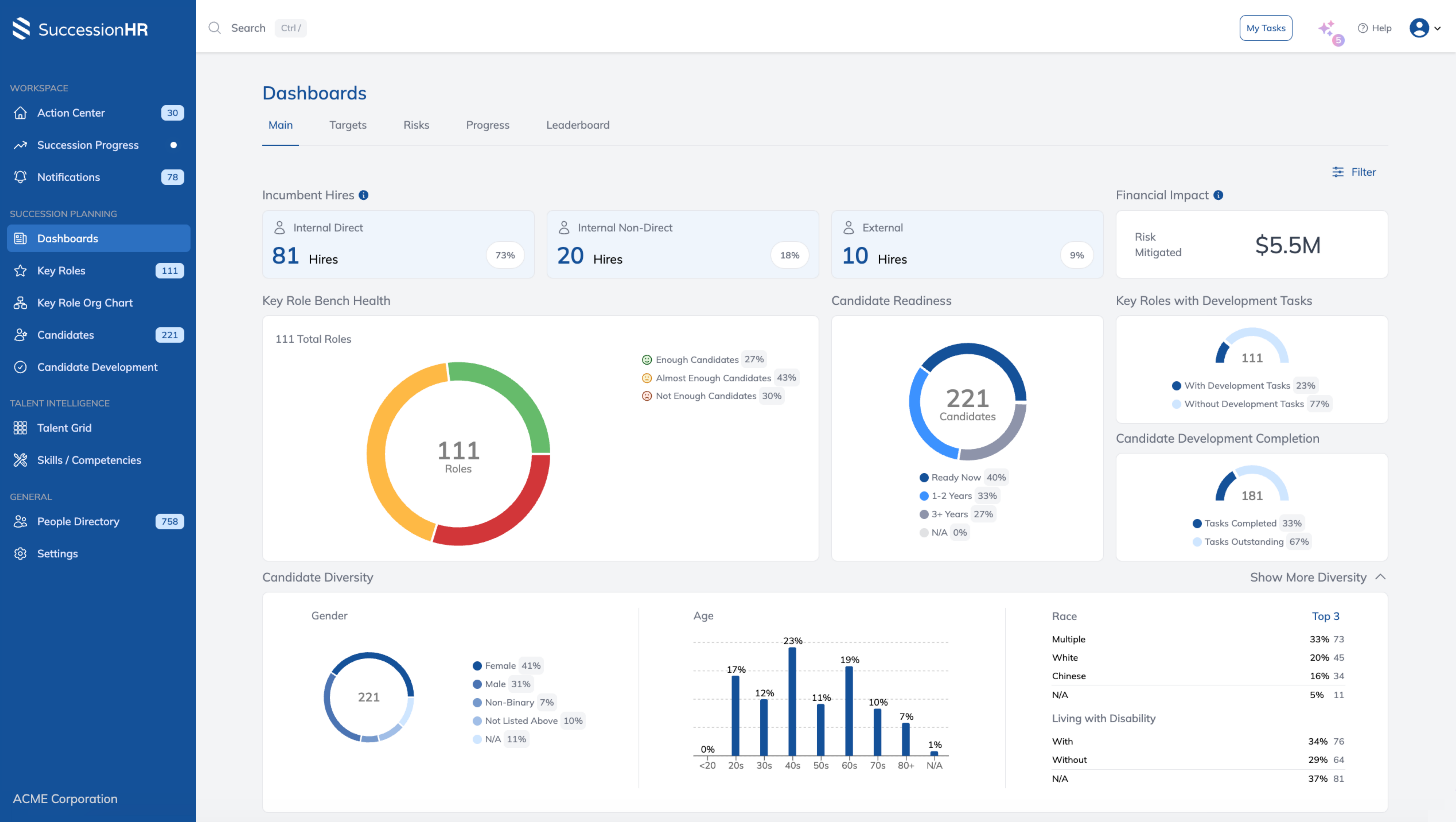Click the Incumbent Hires info icon
1456x822 pixels.
pos(363,195)
